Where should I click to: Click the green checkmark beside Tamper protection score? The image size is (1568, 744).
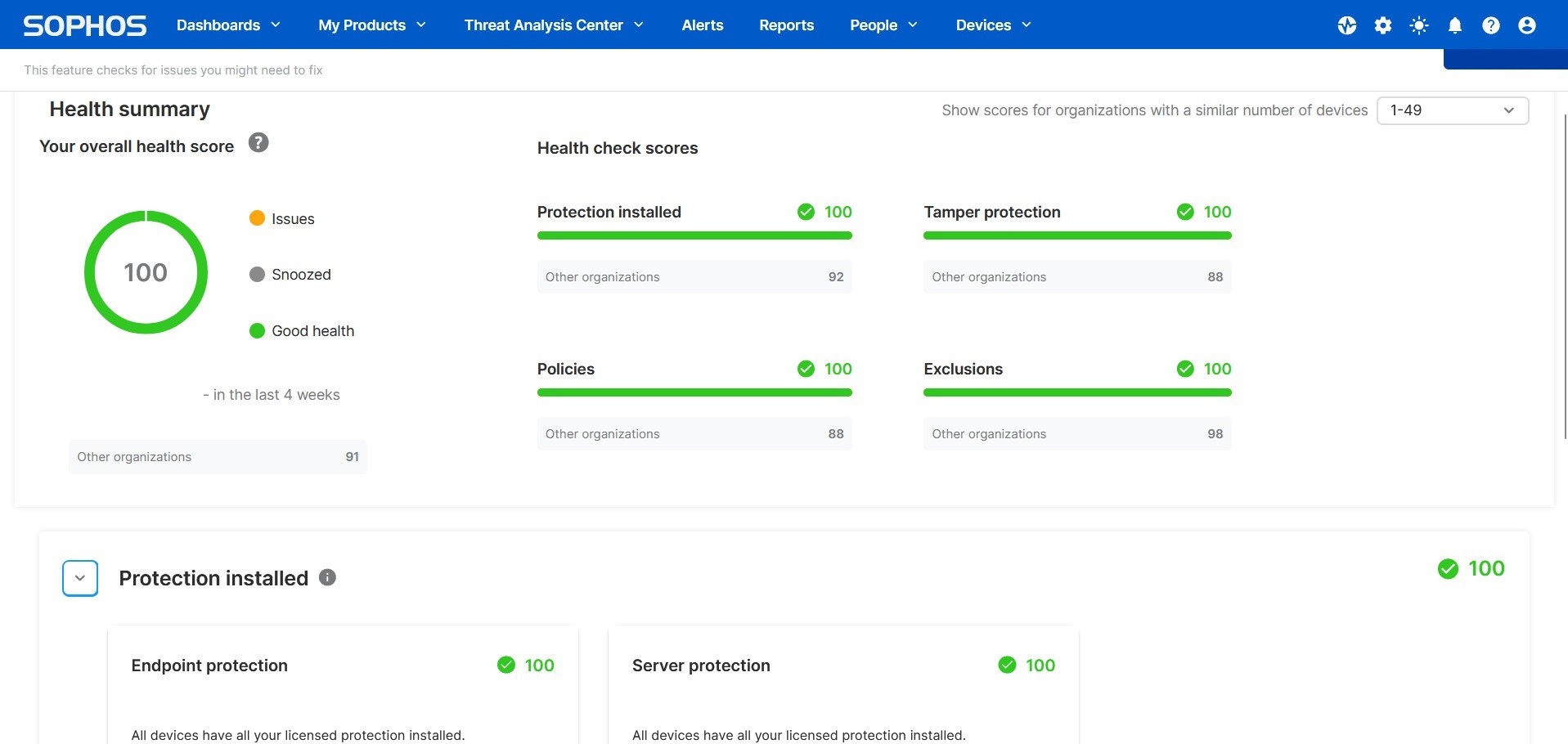1185,212
